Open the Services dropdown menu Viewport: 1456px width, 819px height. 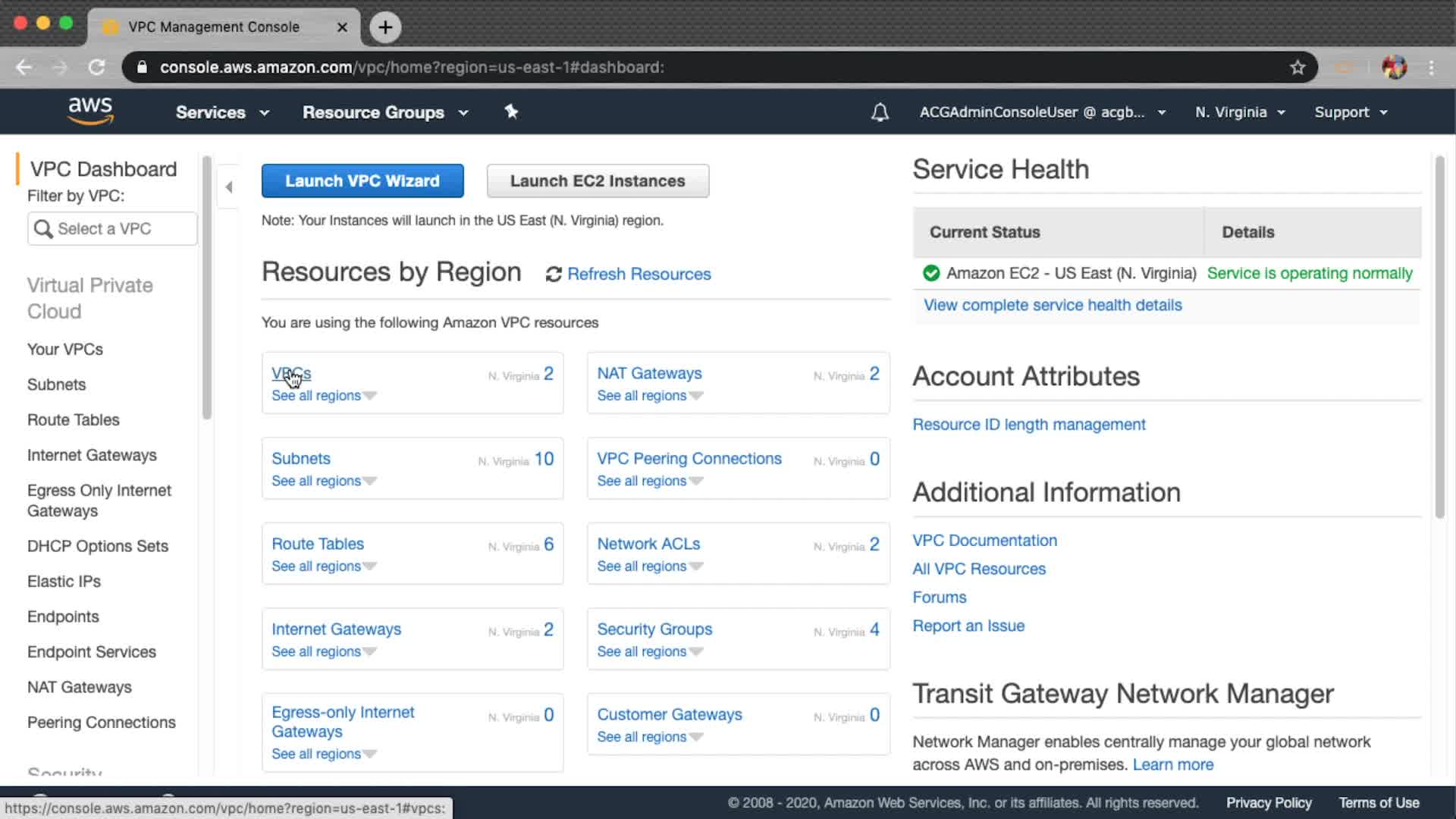point(221,112)
